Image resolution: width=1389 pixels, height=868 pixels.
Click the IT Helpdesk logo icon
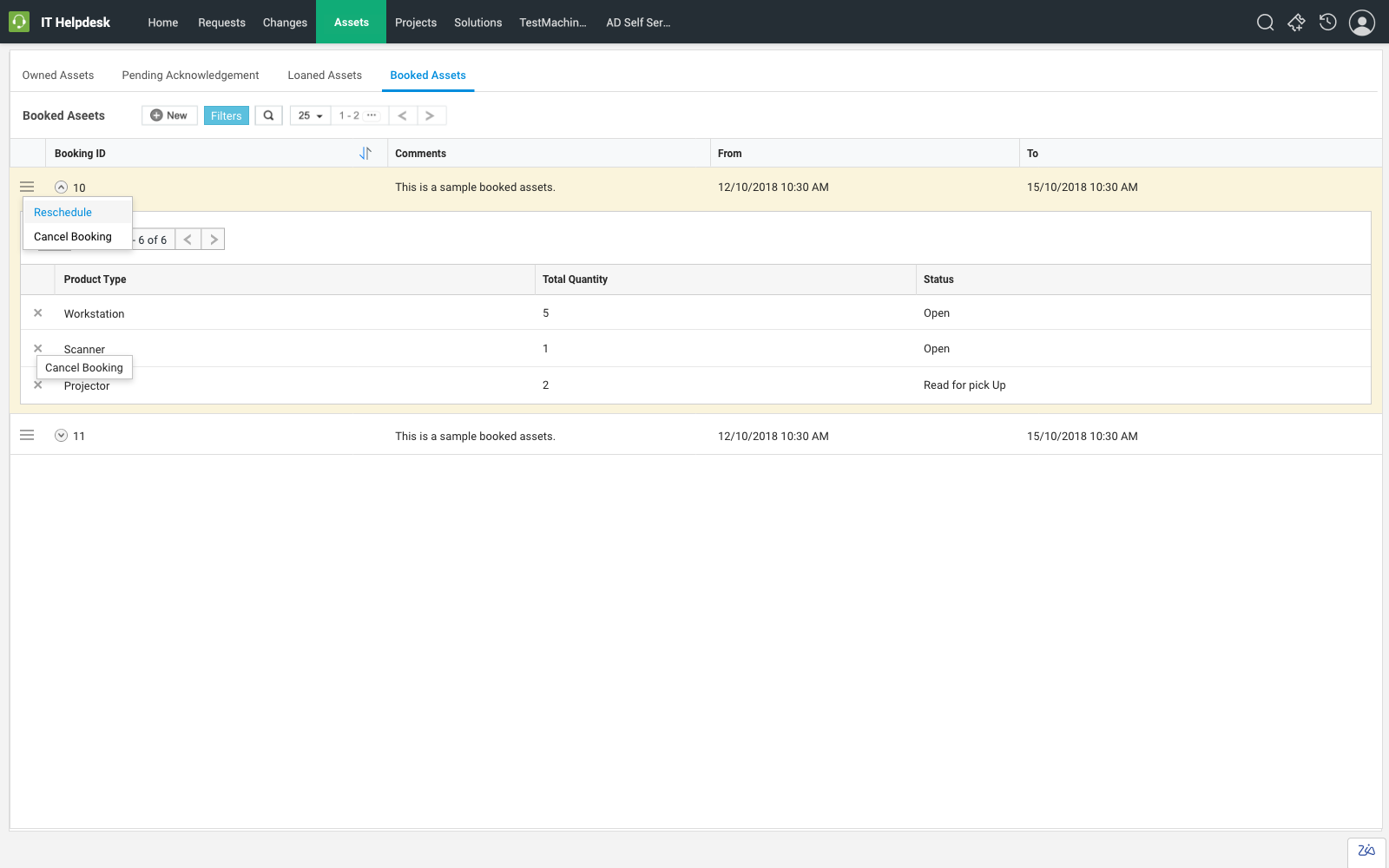pos(19,23)
